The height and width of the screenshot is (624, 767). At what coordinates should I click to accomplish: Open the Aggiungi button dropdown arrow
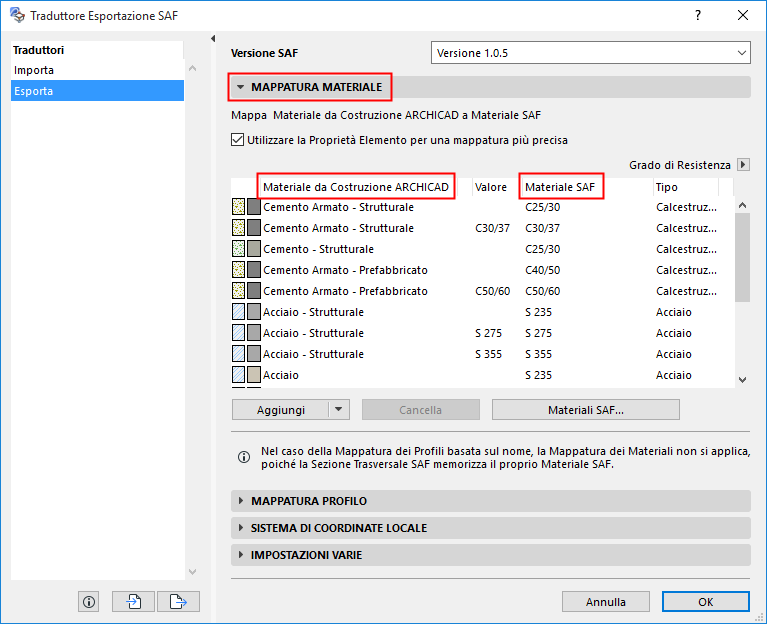338,409
